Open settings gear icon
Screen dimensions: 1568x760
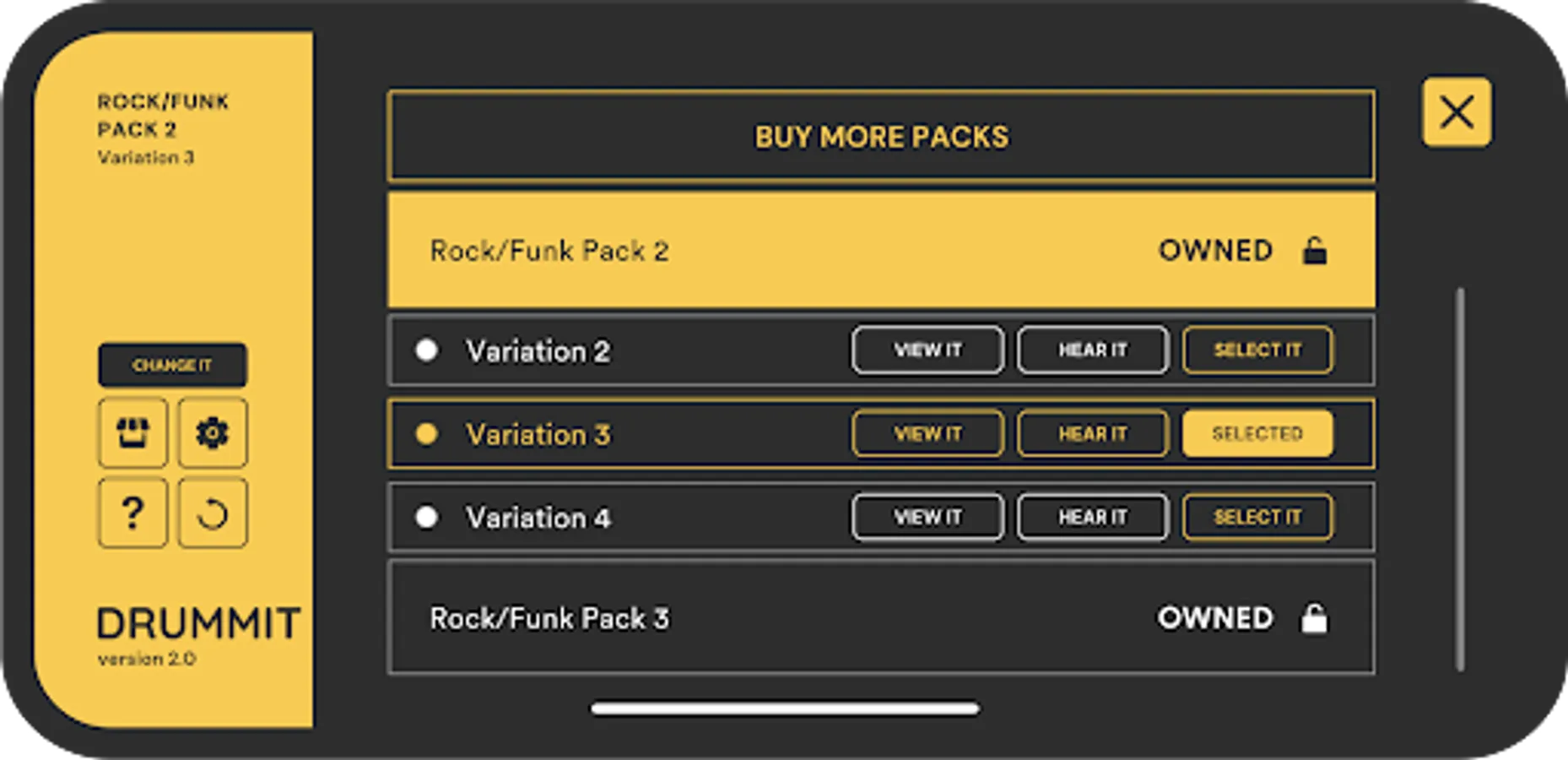pyautogui.click(x=212, y=433)
